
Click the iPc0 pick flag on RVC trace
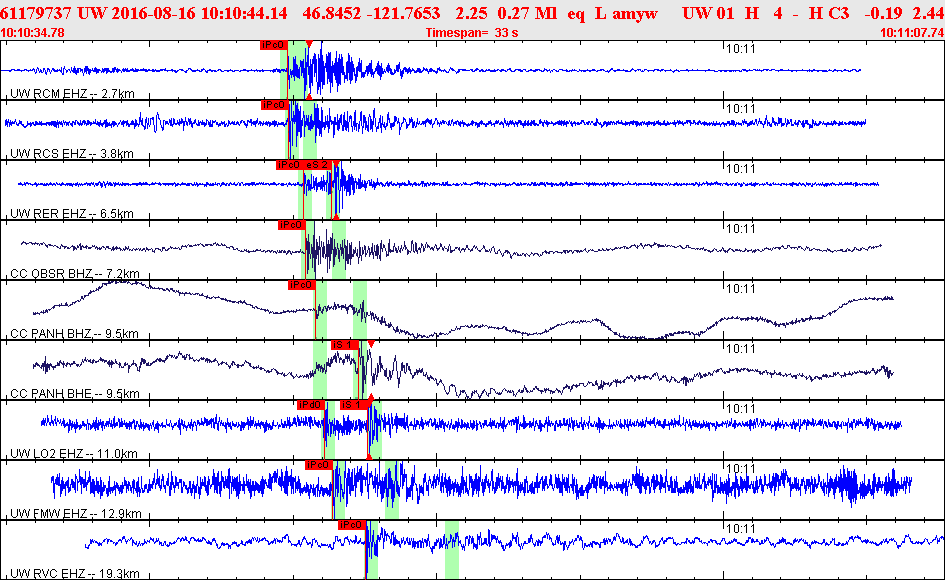click(352, 525)
